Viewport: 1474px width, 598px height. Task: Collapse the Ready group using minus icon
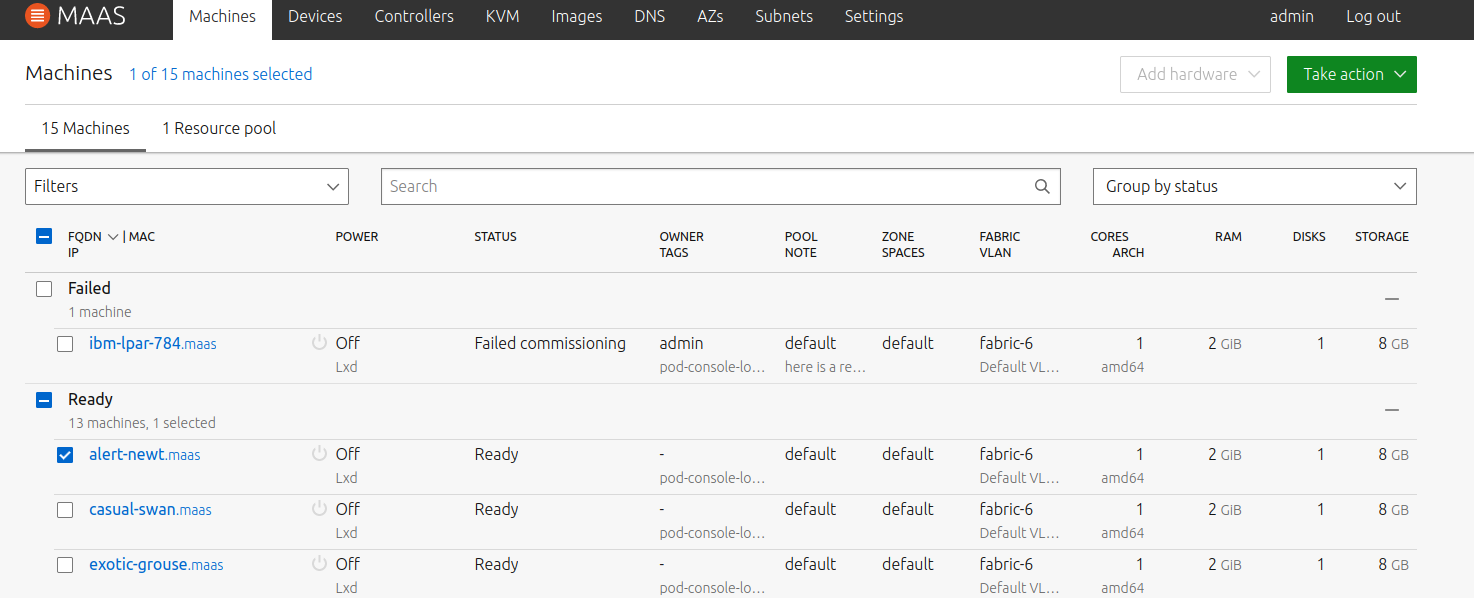tap(1391, 410)
